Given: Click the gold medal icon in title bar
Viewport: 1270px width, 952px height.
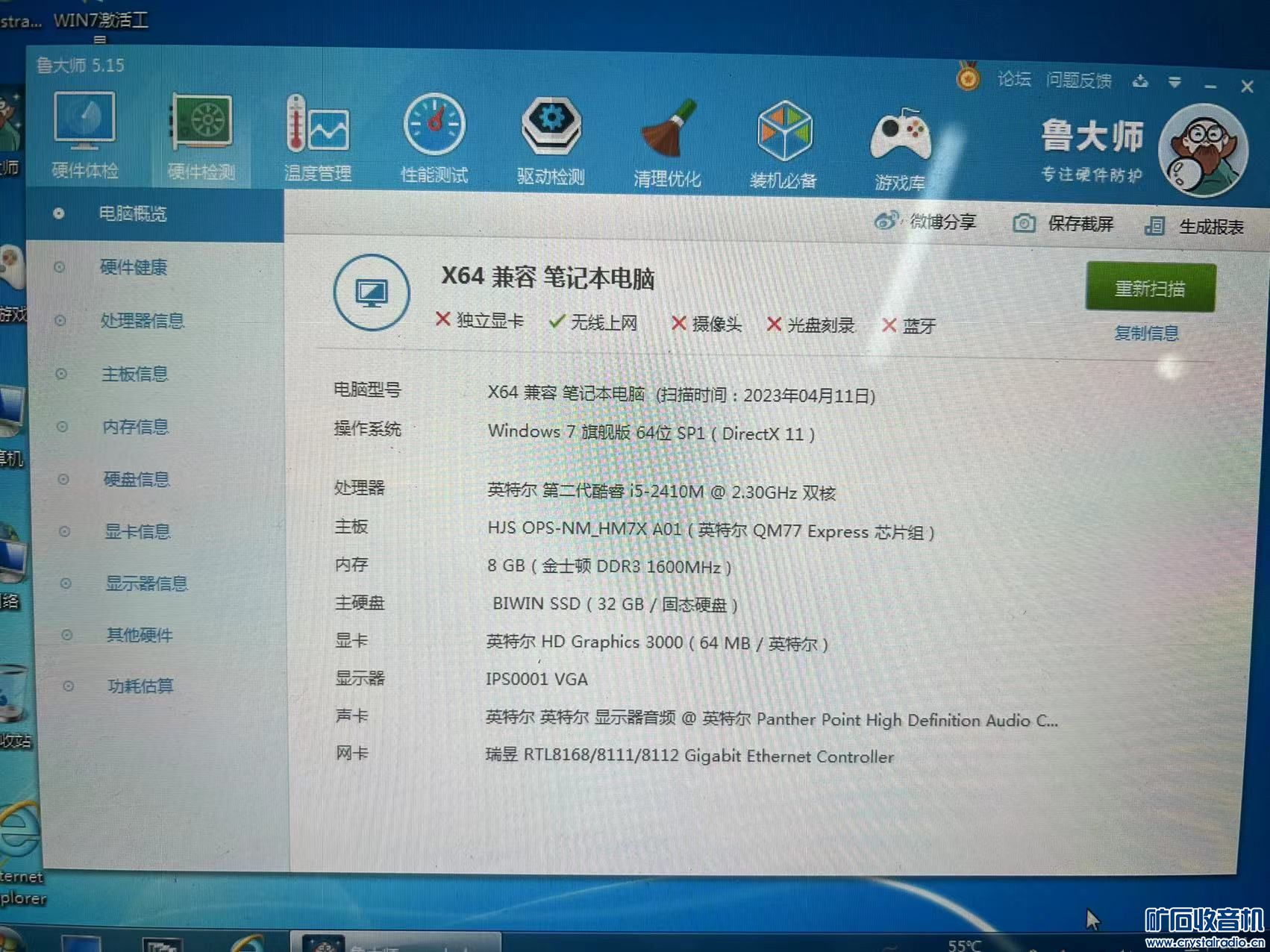Looking at the screenshot, I should pos(968,77).
